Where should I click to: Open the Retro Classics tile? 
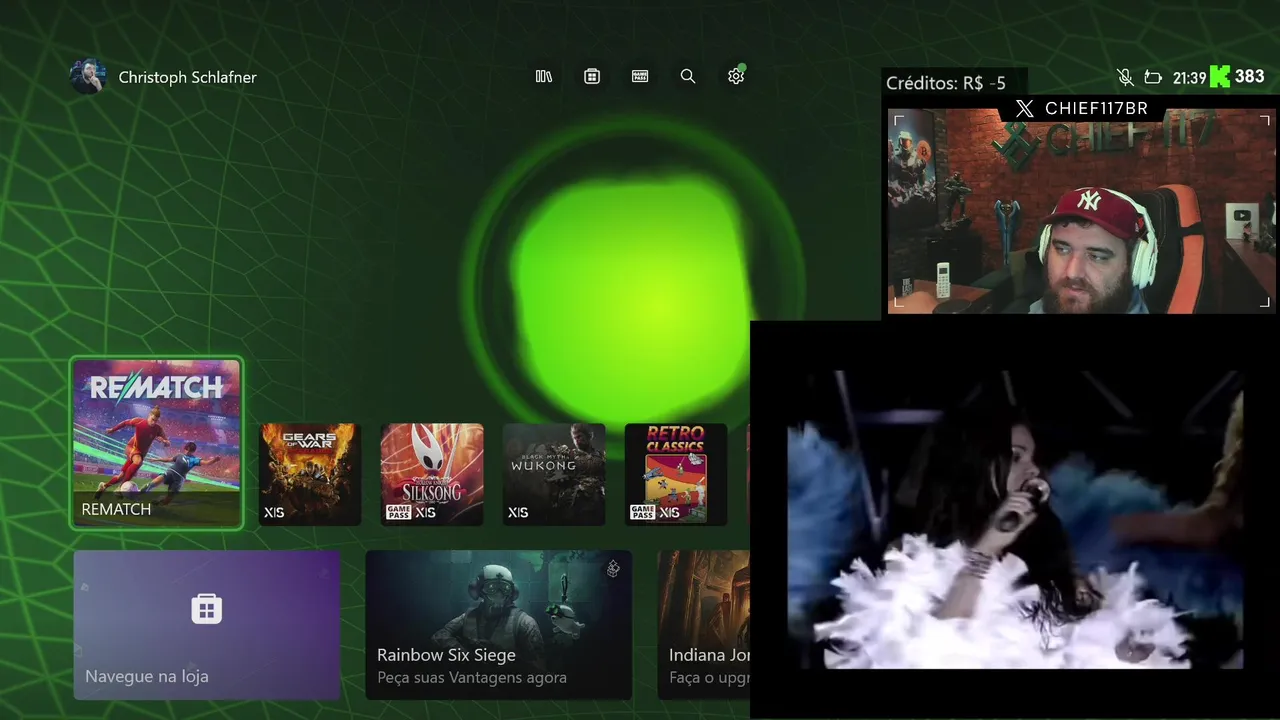pos(676,474)
